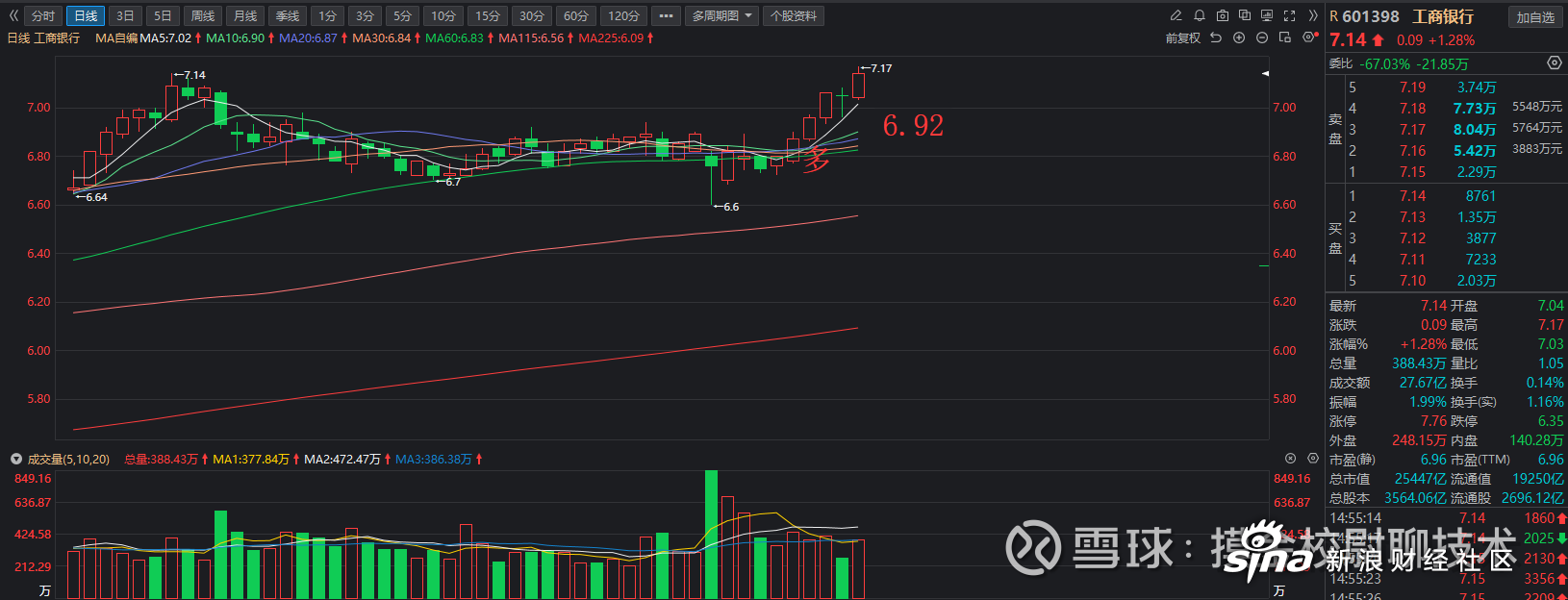Click the small arrow at chart top-right
Image resolution: width=1568 pixels, height=600 pixels.
pyautogui.click(x=1265, y=73)
